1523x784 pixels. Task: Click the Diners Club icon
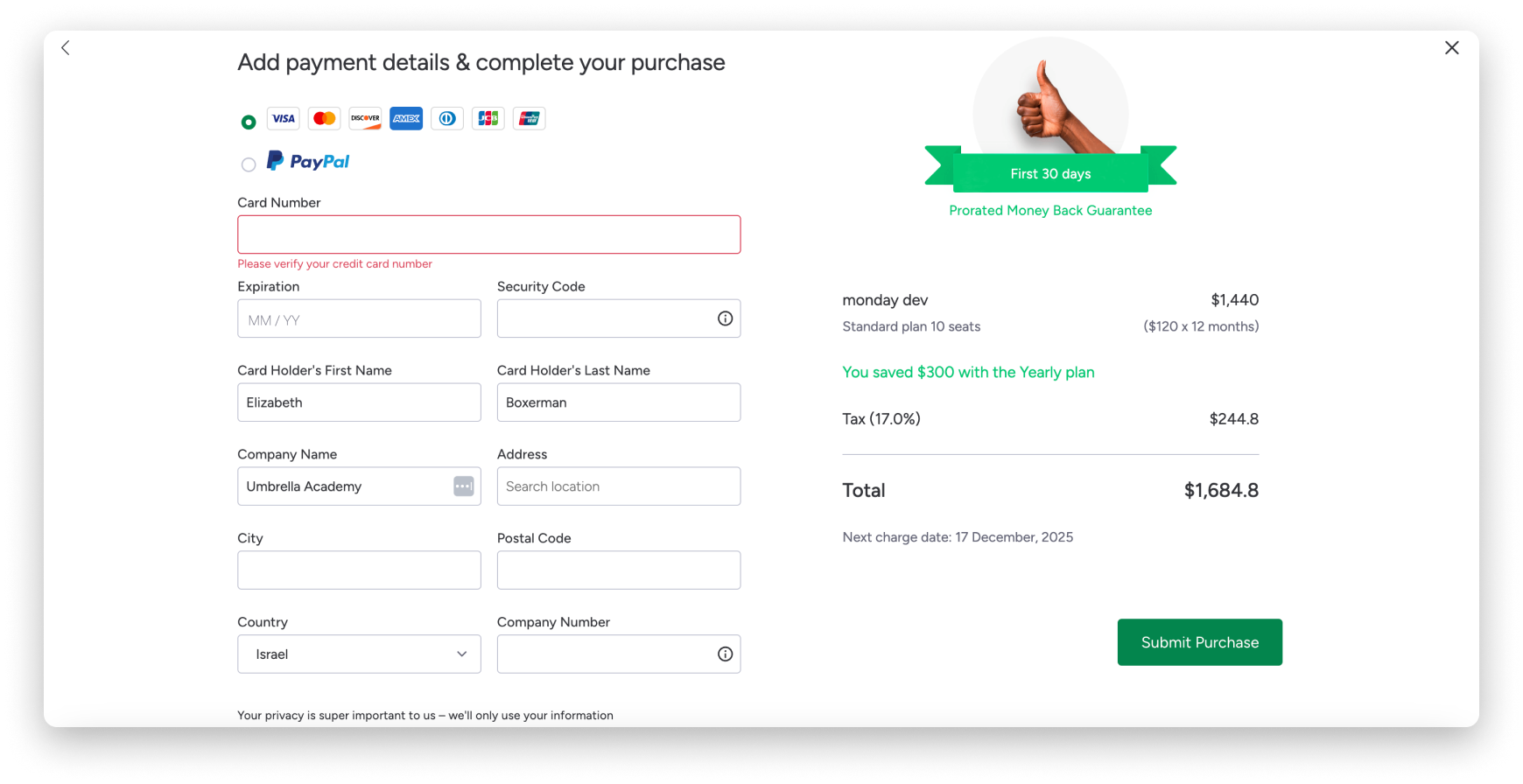(x=447, y=119)
